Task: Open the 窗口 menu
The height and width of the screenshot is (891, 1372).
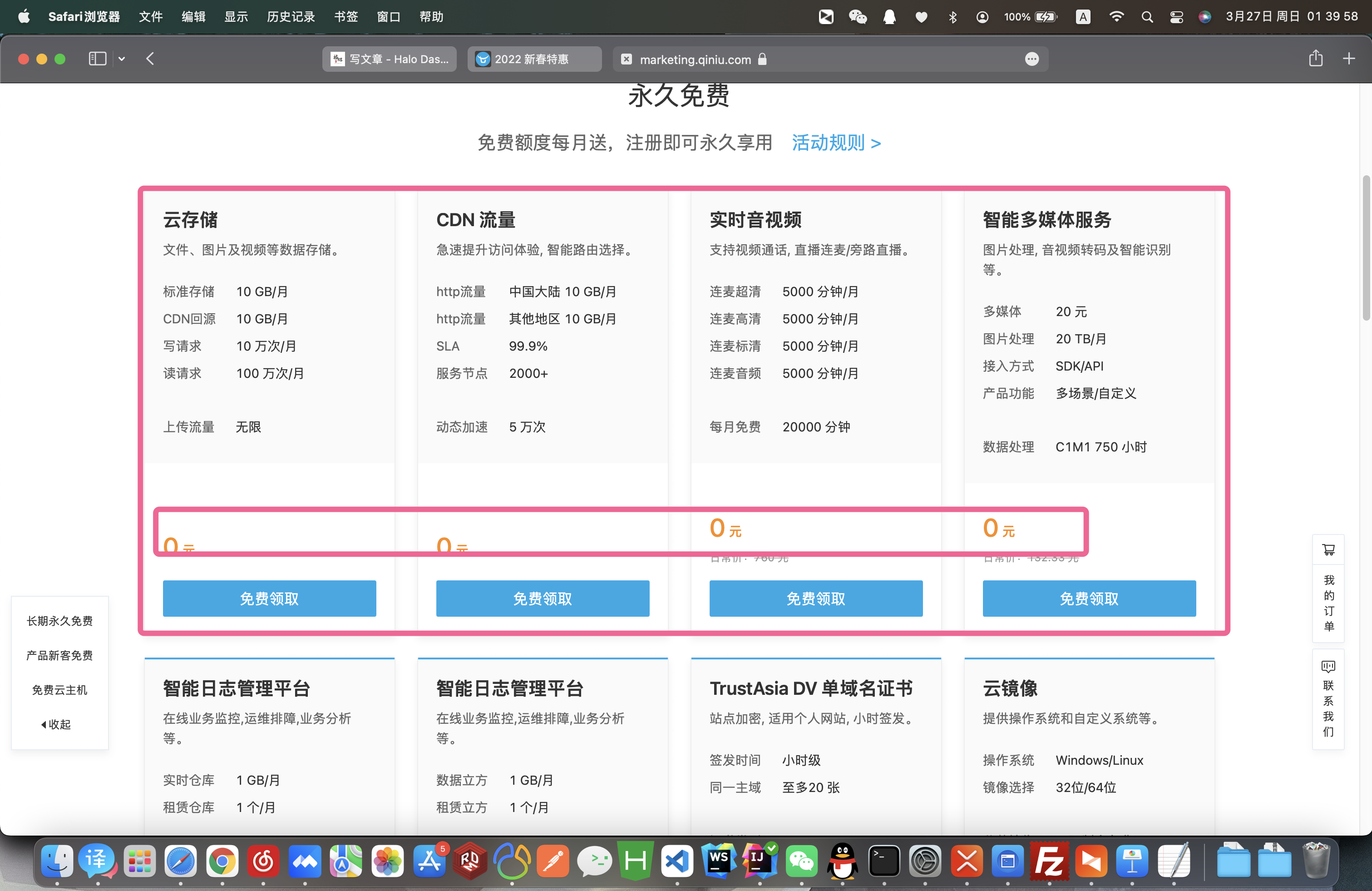Action: (x=389, y=17)
